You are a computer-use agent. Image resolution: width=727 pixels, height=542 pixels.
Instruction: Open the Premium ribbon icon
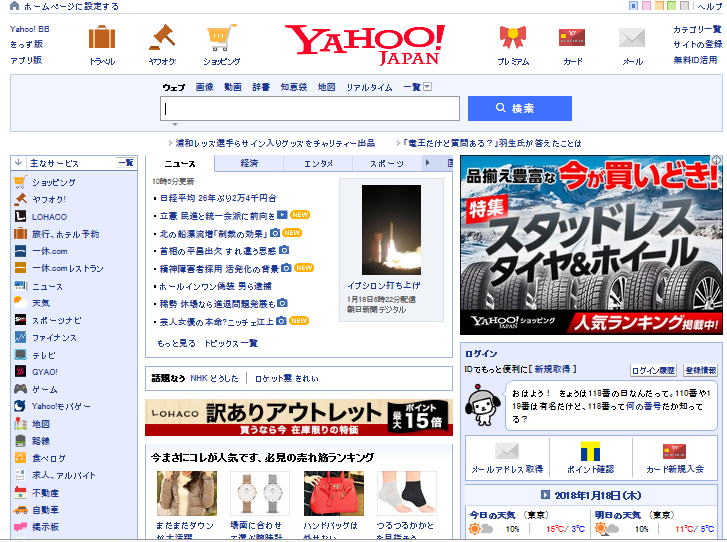[x=513, y=37]
